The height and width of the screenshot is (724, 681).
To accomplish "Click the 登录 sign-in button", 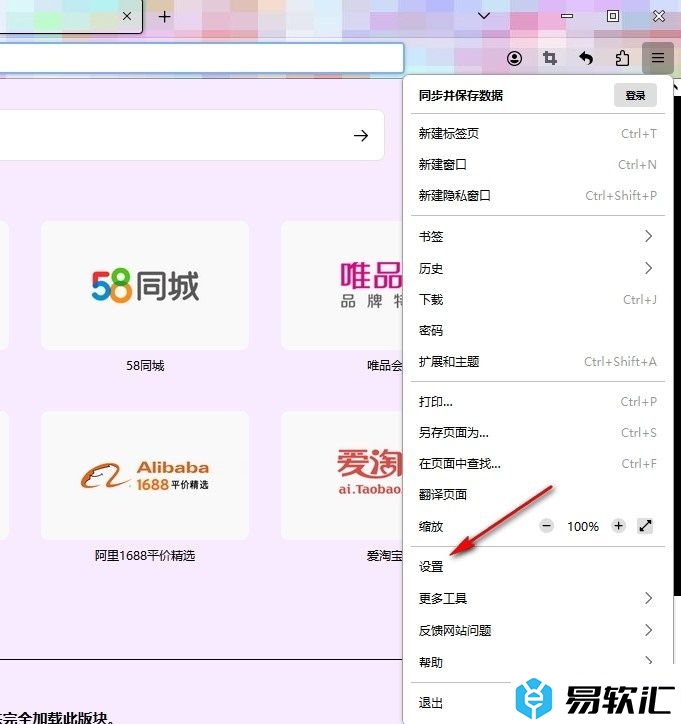I will 635,96.
